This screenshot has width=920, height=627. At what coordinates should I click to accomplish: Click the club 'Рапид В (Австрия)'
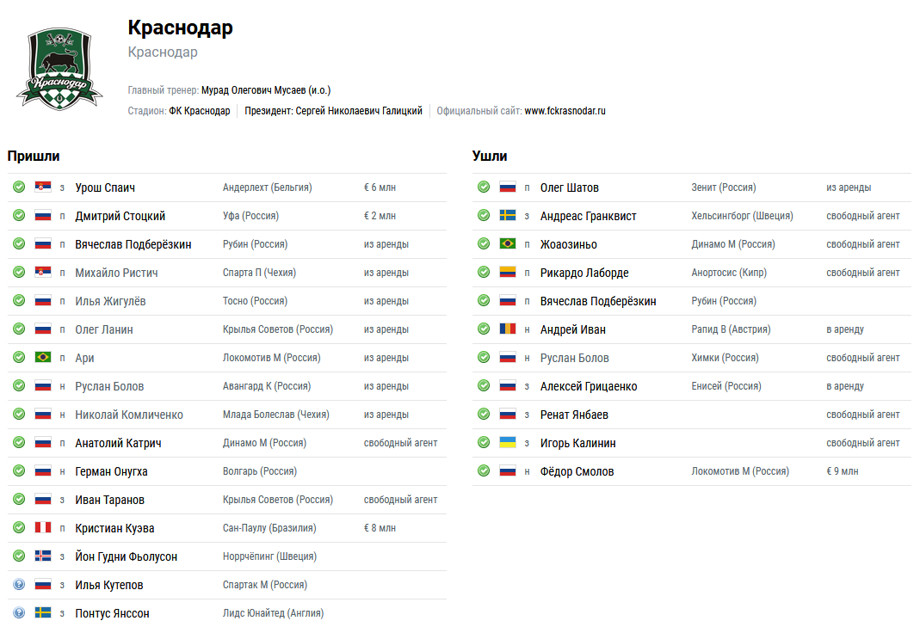(731, 330)
